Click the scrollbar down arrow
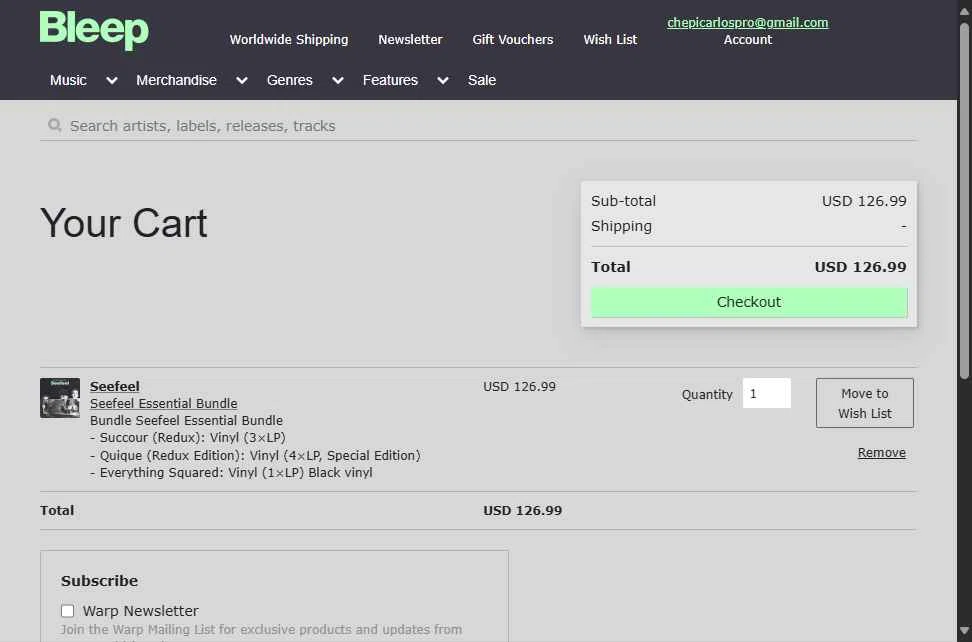 (965, 632)
